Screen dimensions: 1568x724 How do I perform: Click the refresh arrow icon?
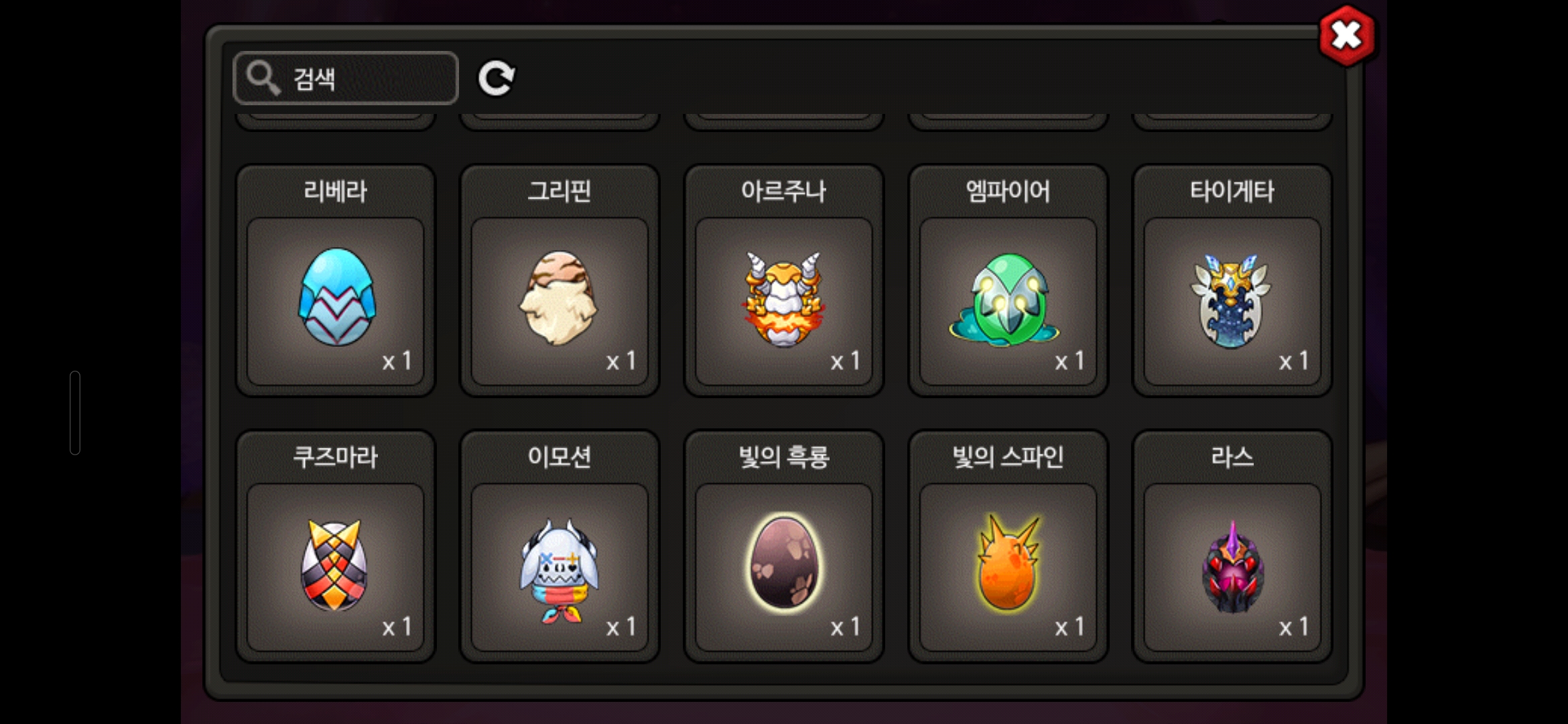[x=496, y=78]
